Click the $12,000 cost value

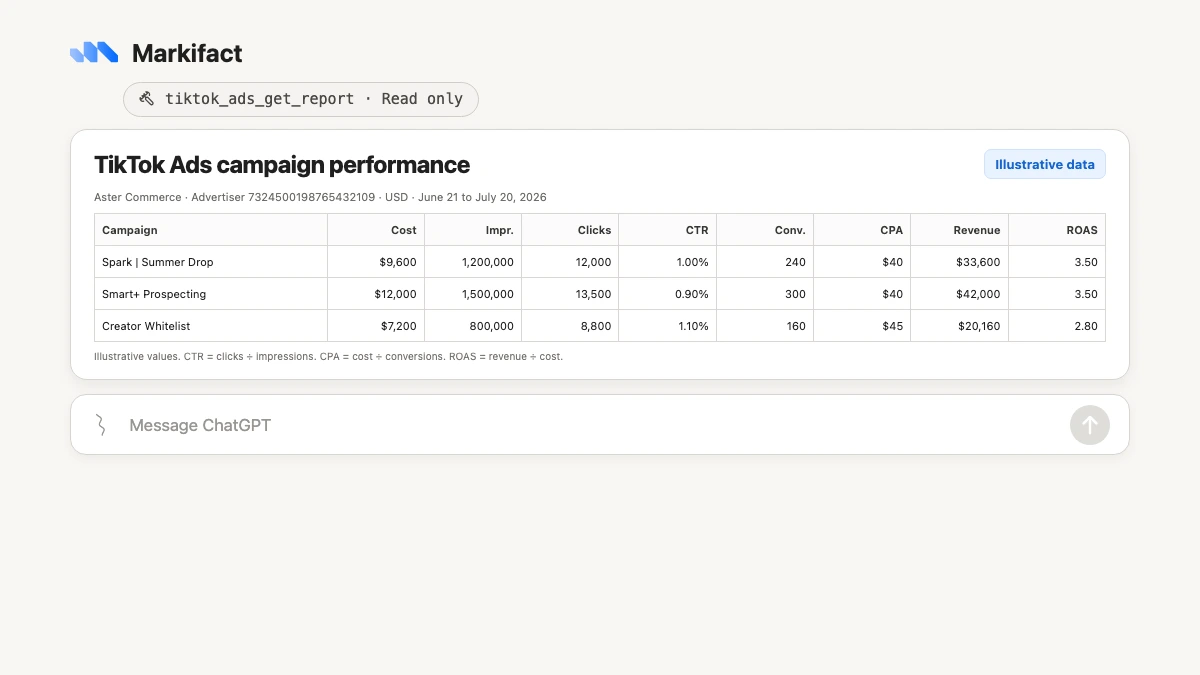coord(395,294)
